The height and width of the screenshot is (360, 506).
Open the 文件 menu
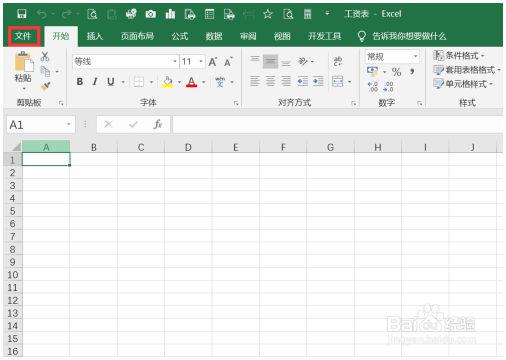pos(23,36)
